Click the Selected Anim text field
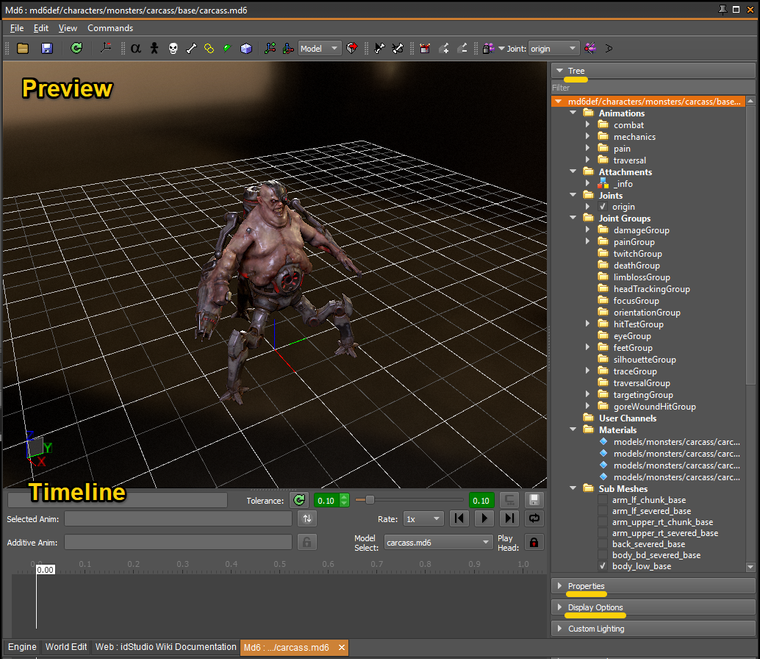Image resolution: width=760 pixels, height=659 pixels. click(178, 519)
